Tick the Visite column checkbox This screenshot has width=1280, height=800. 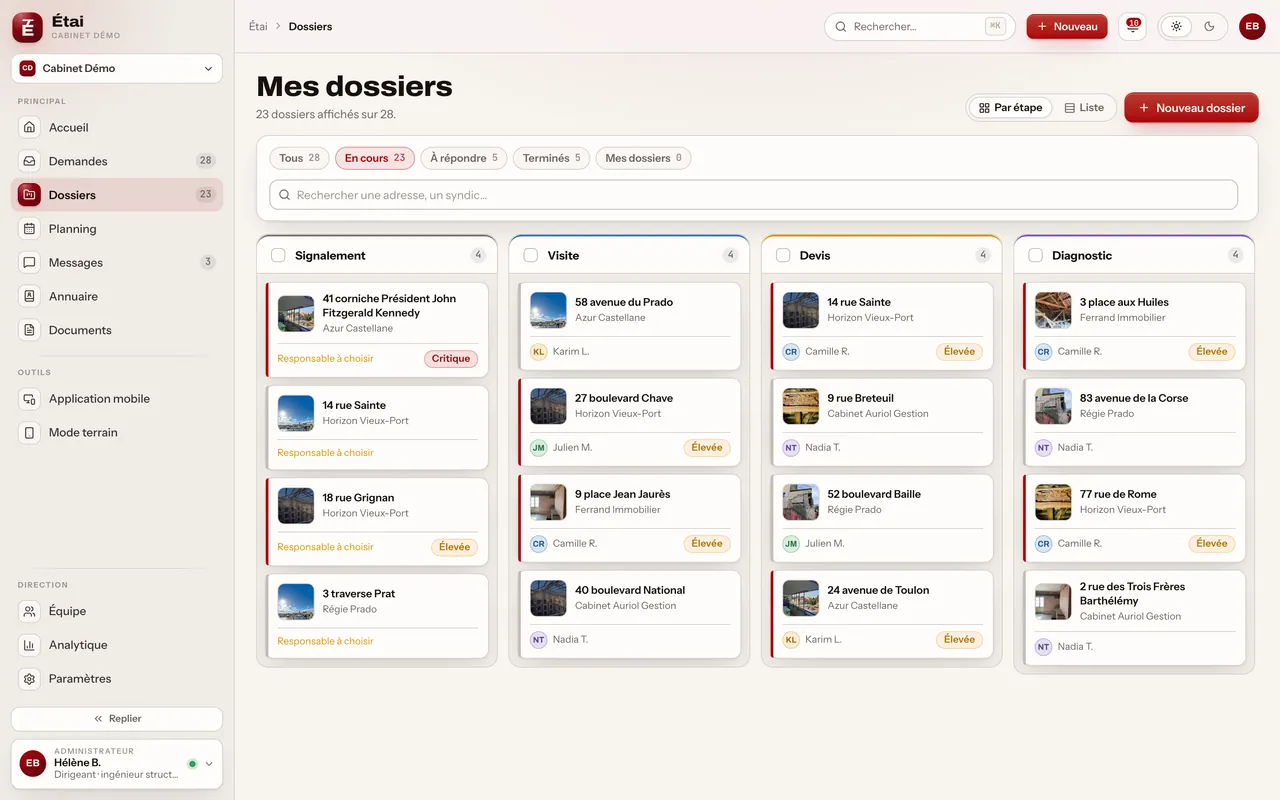pyautogui.click(x=530, y=255)
